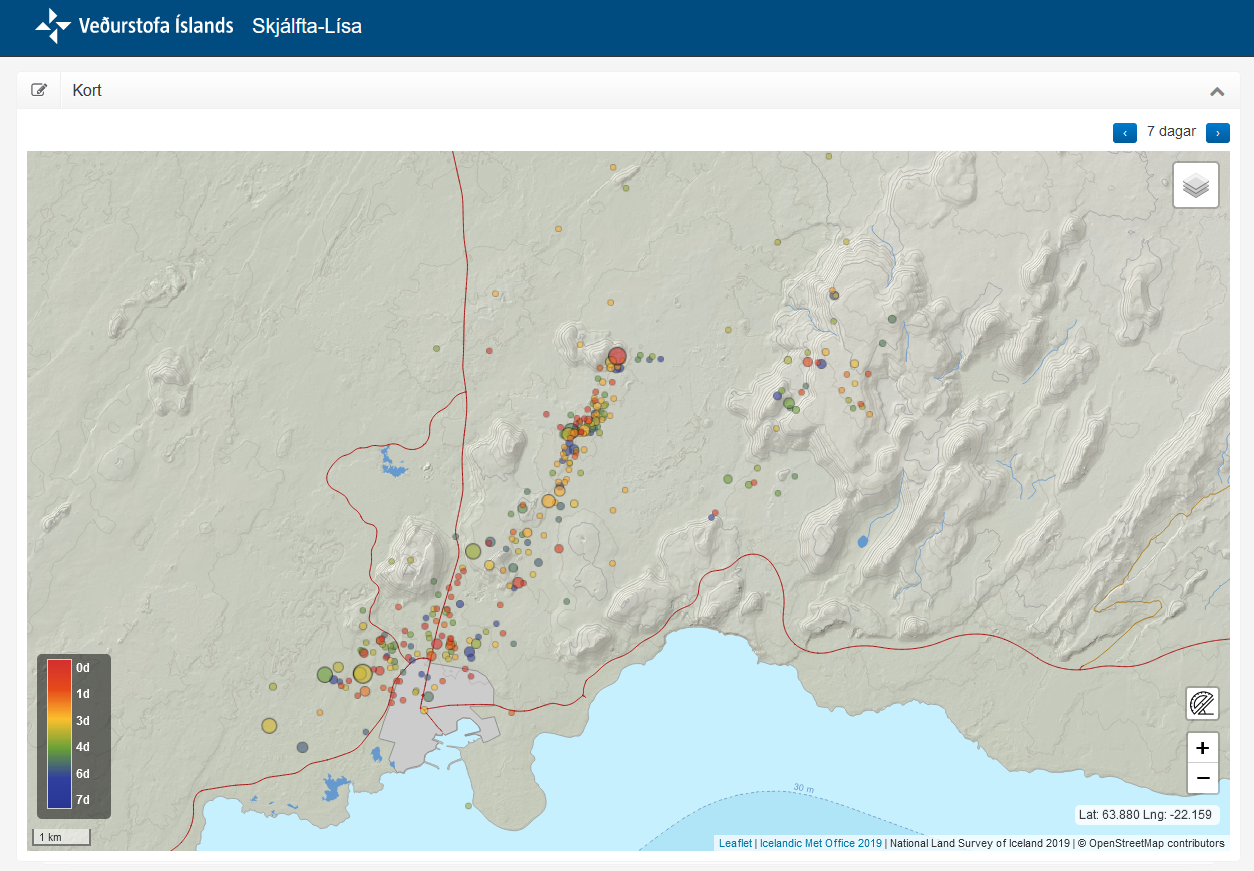Screen dimensions: 1254x871
Task: Go to previous 7-day period
Action: [x=1125, y=132]
